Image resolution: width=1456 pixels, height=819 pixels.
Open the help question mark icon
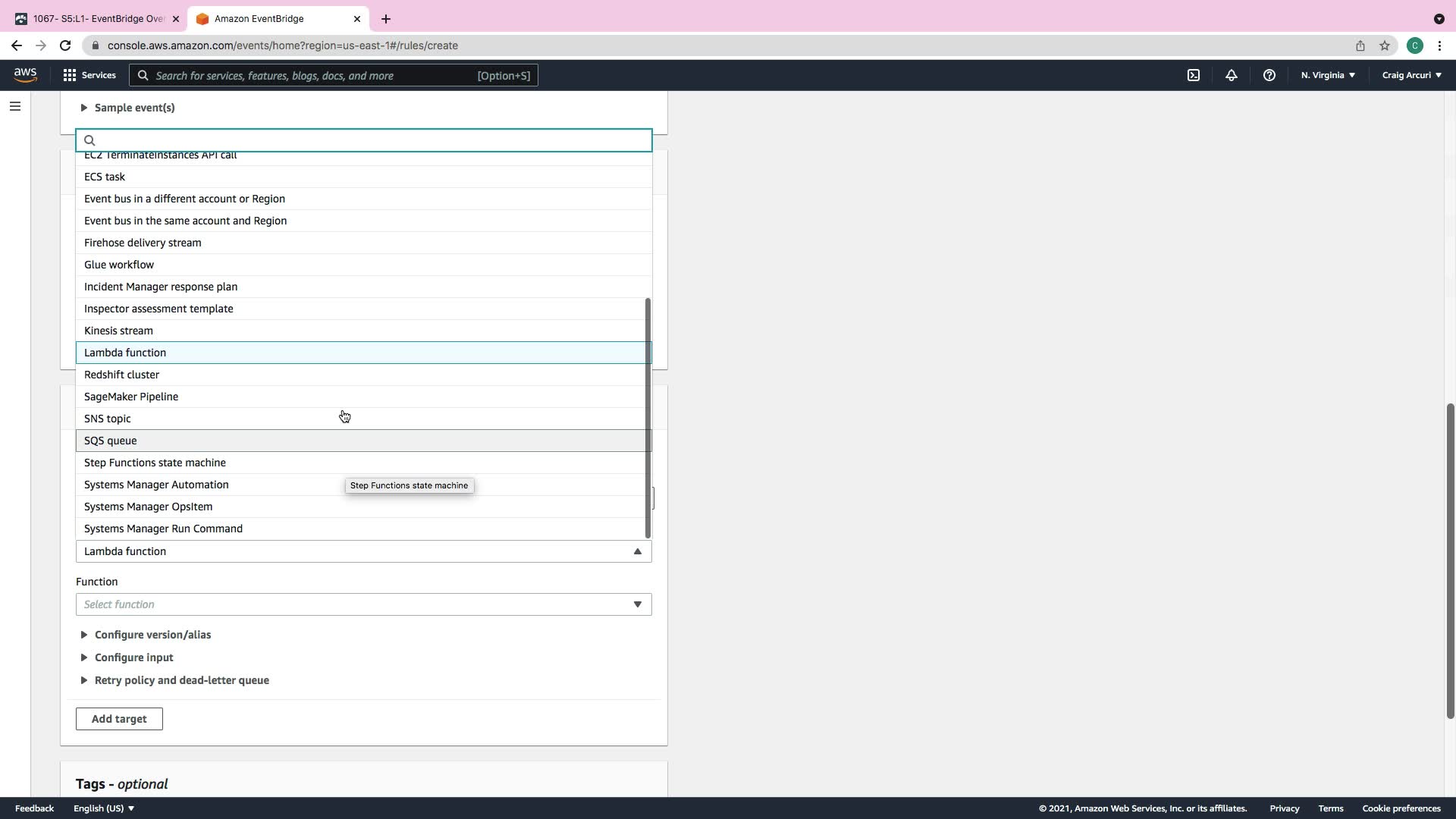pos(1269,75)
